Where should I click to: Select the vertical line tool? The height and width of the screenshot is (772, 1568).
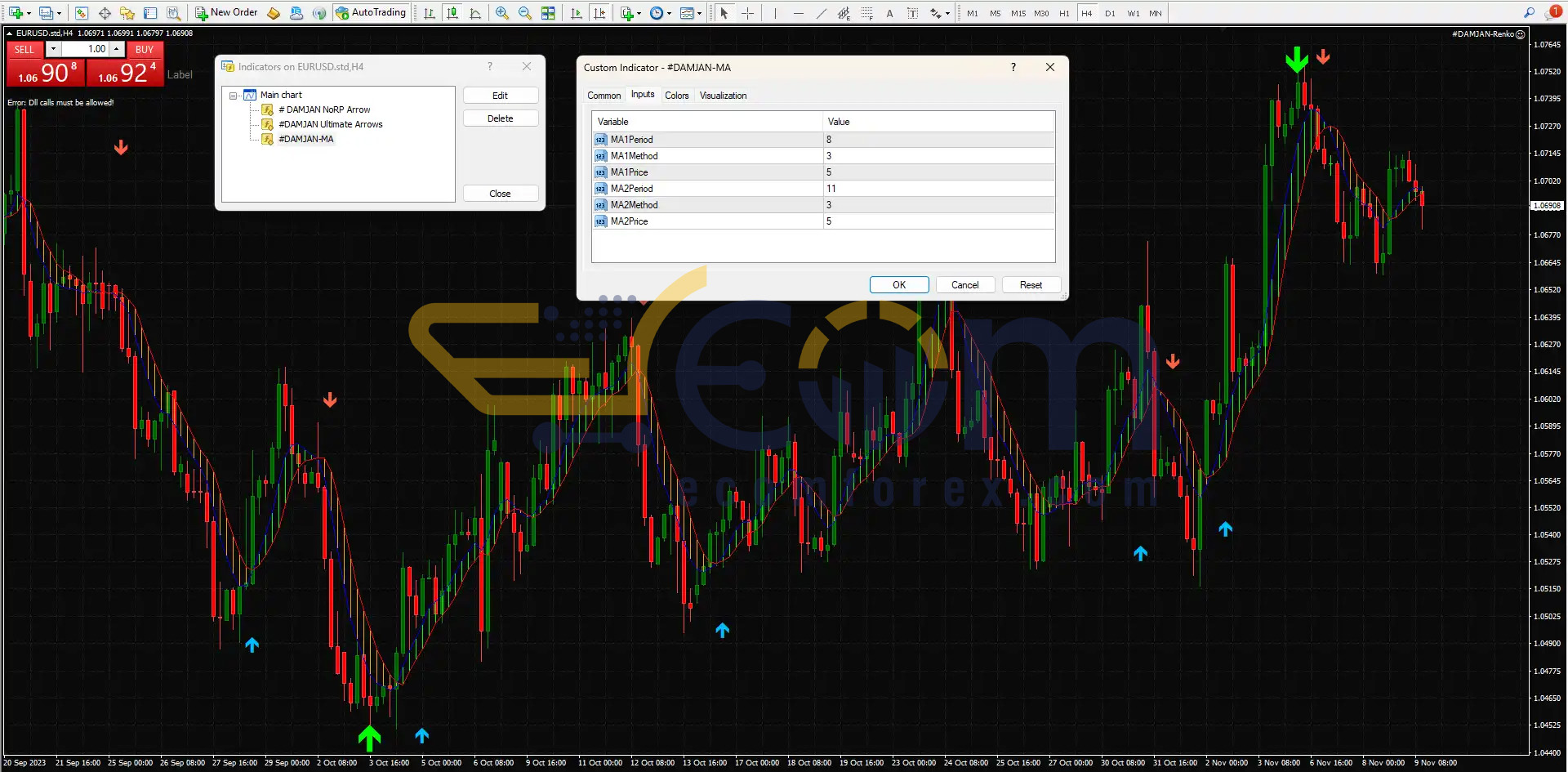point(775,13)
